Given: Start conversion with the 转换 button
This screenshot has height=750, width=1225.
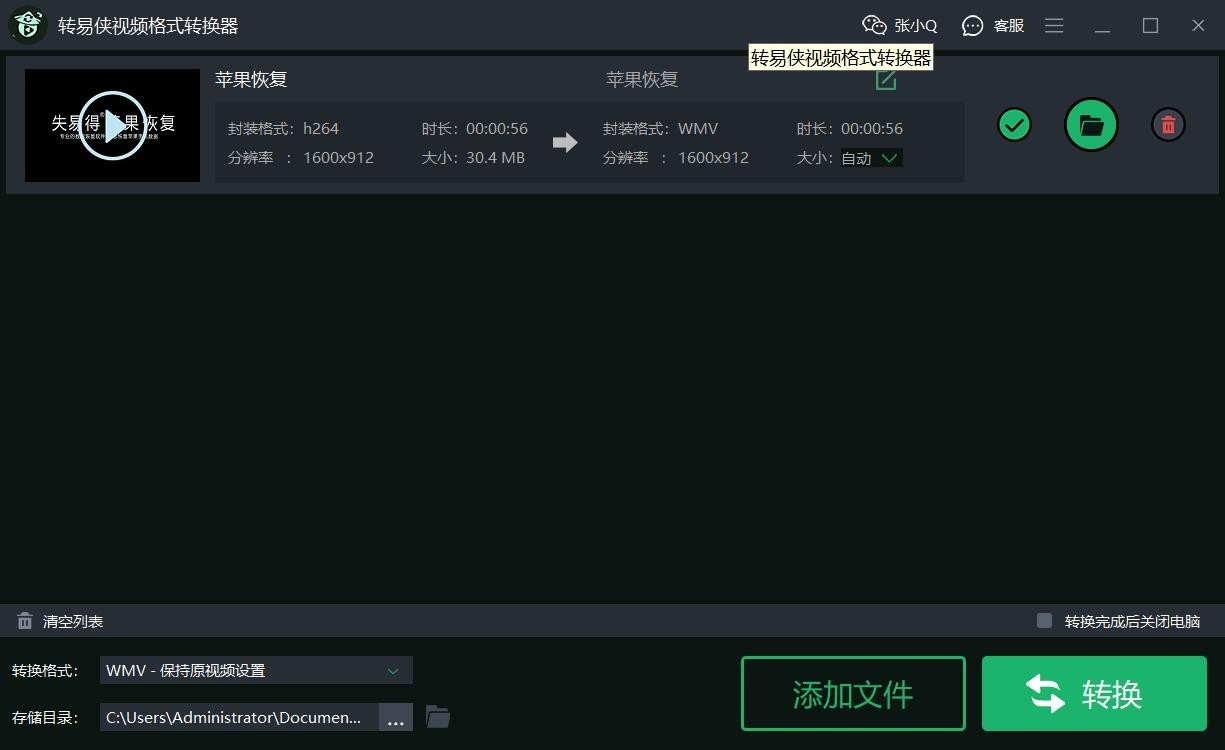Looking at the screenshot, I should (1094, 694).
